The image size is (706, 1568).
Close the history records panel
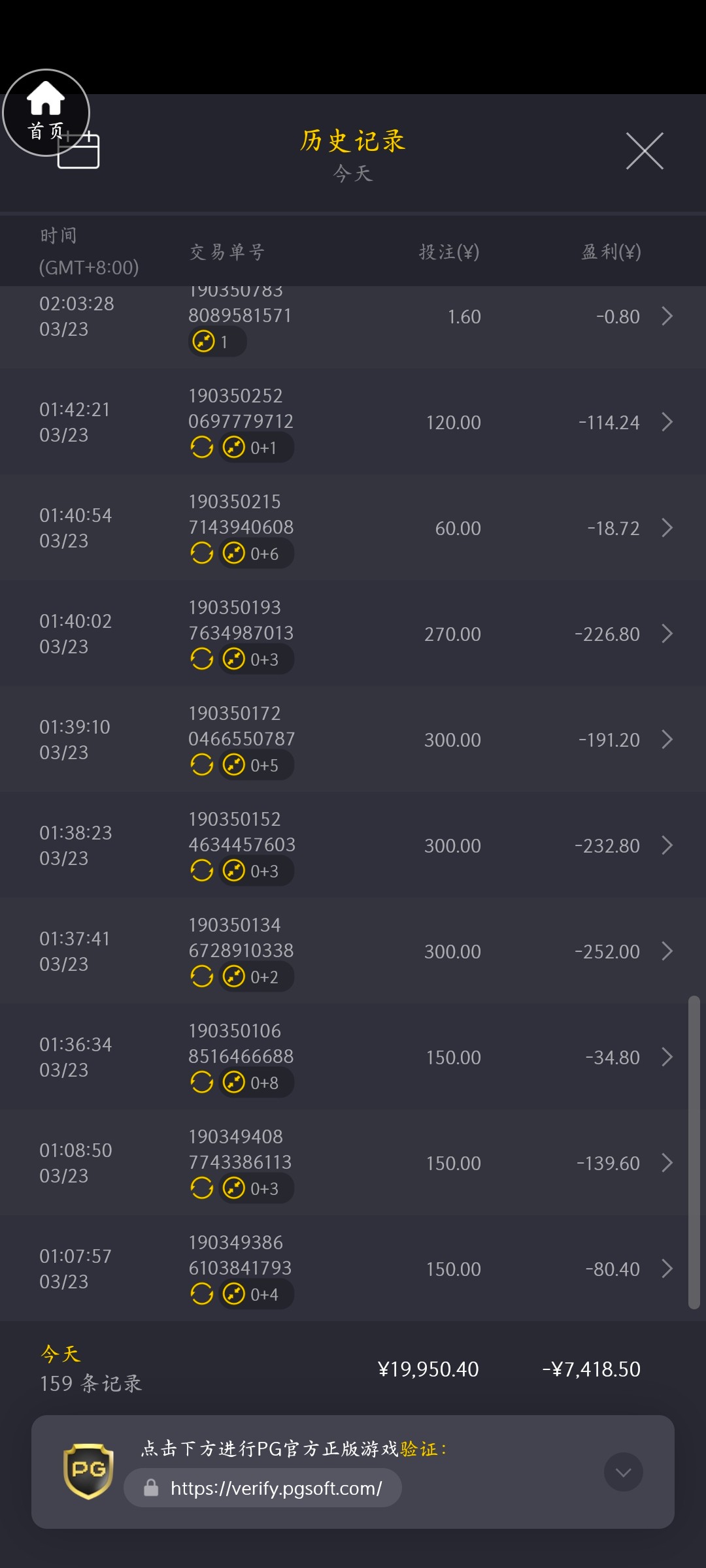tap(645, 151)
